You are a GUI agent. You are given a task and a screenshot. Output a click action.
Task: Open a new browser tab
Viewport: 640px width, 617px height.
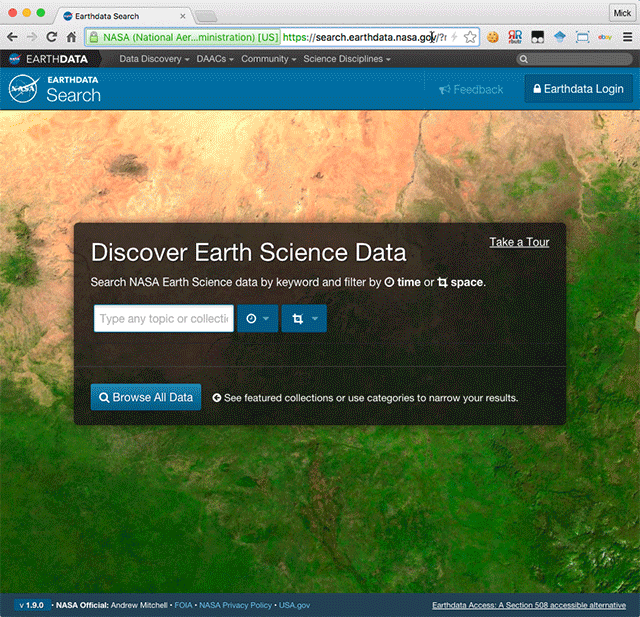pos(206,16)
